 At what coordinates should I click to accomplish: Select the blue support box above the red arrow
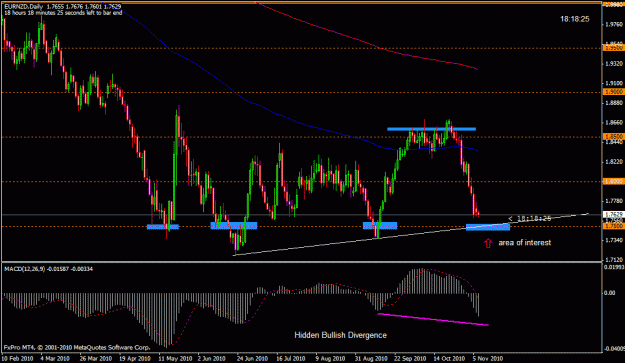(488, 227)
